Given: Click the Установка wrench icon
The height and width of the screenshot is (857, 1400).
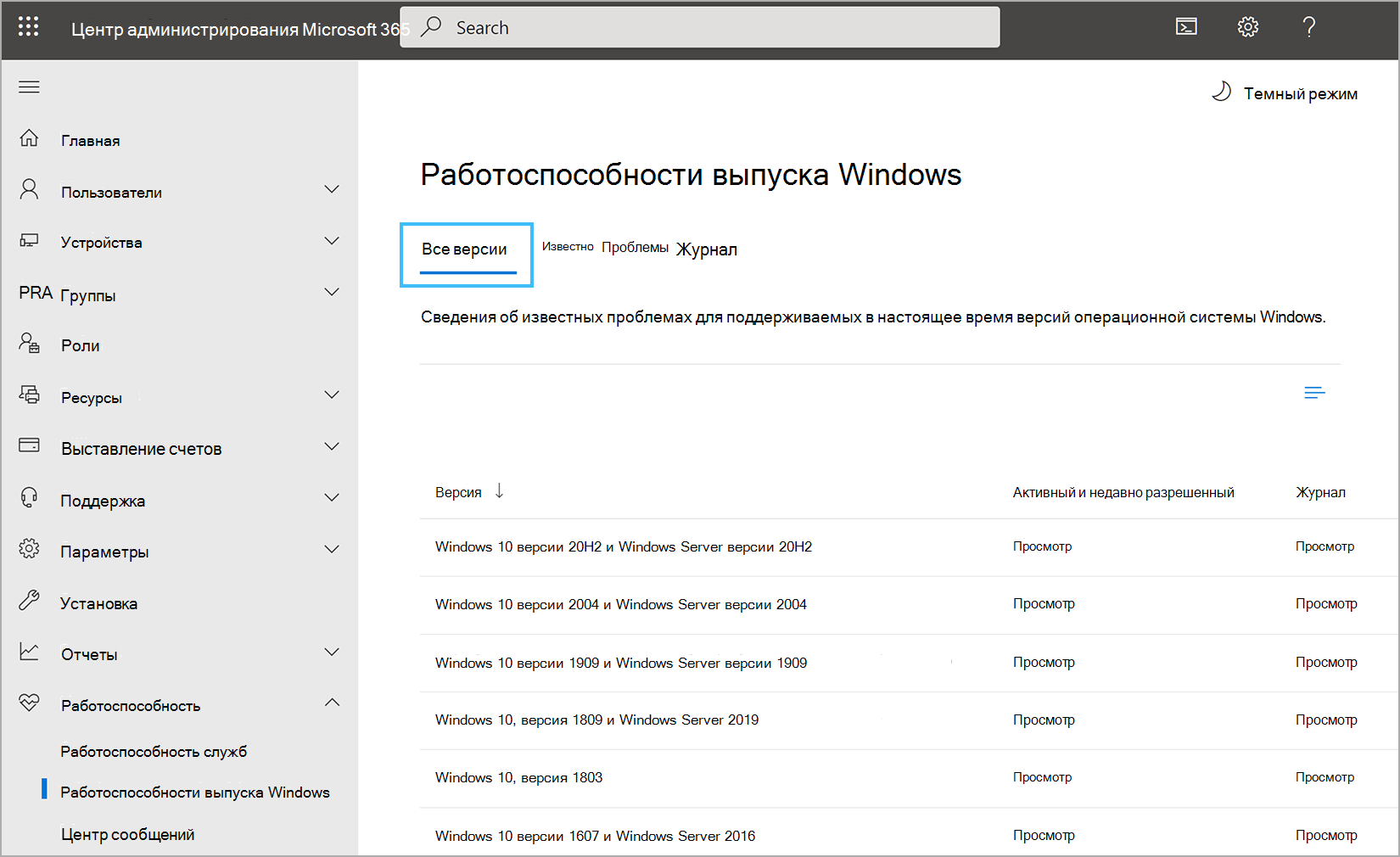Looking at the screenshot, I should pos(29,600).
